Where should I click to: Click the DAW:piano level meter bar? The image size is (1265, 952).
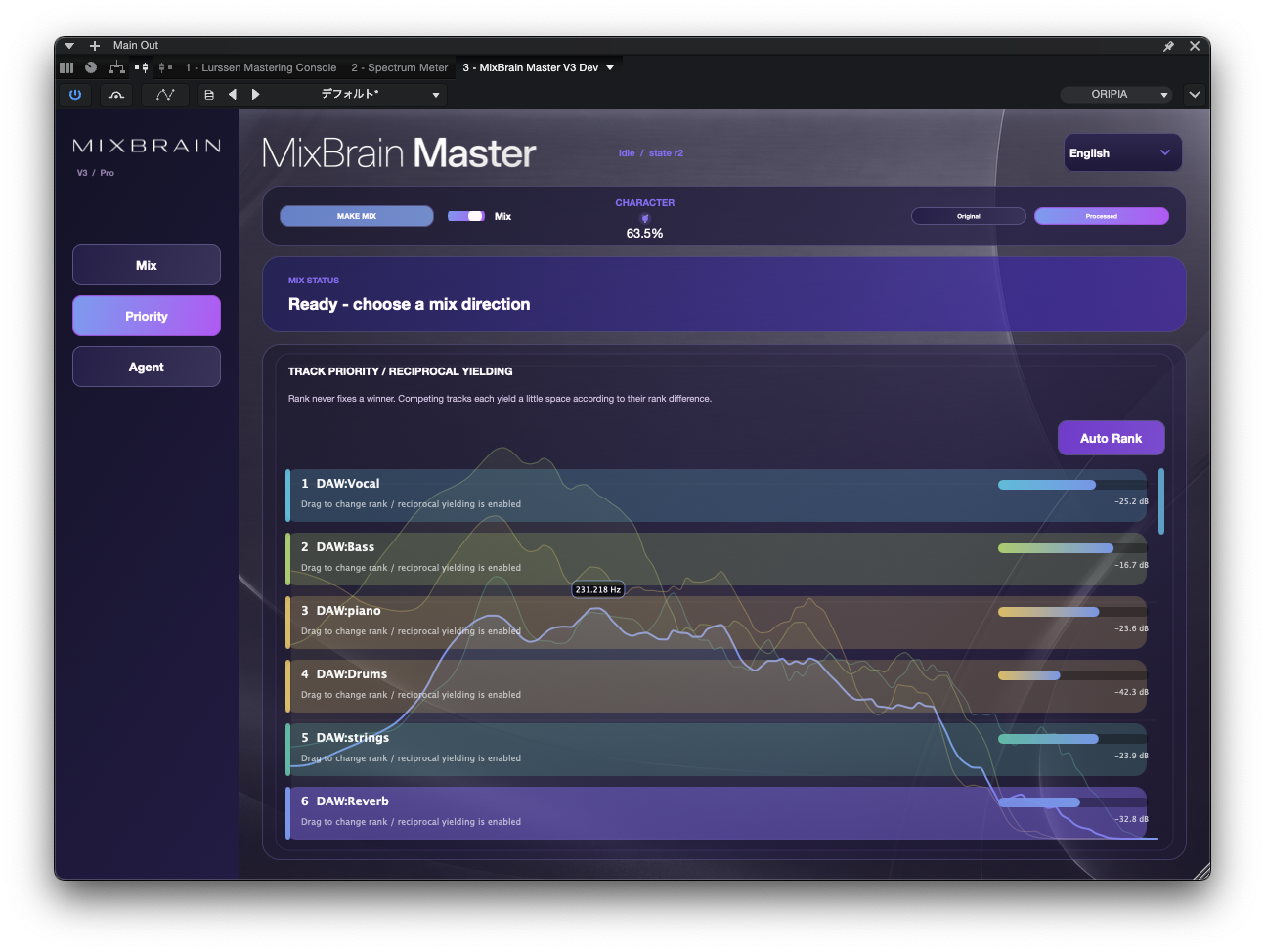click(x=1072, y=612)
